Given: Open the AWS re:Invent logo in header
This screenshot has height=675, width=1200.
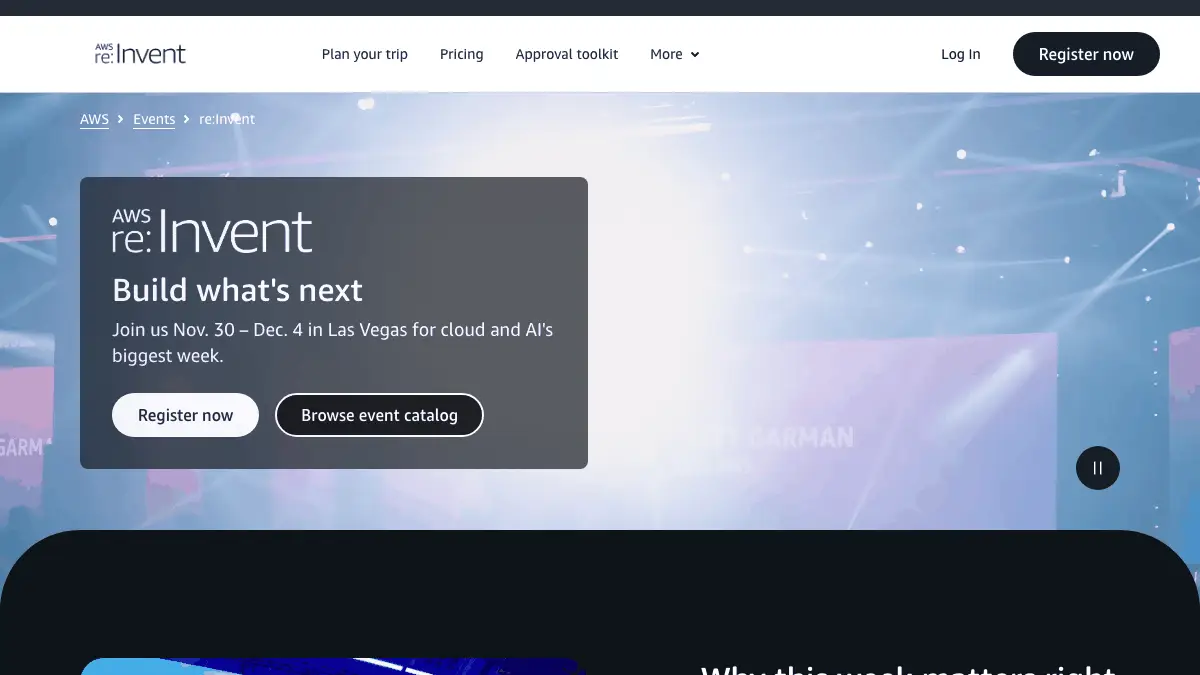Looking at the screenshot, I should (x=140, y=54).
